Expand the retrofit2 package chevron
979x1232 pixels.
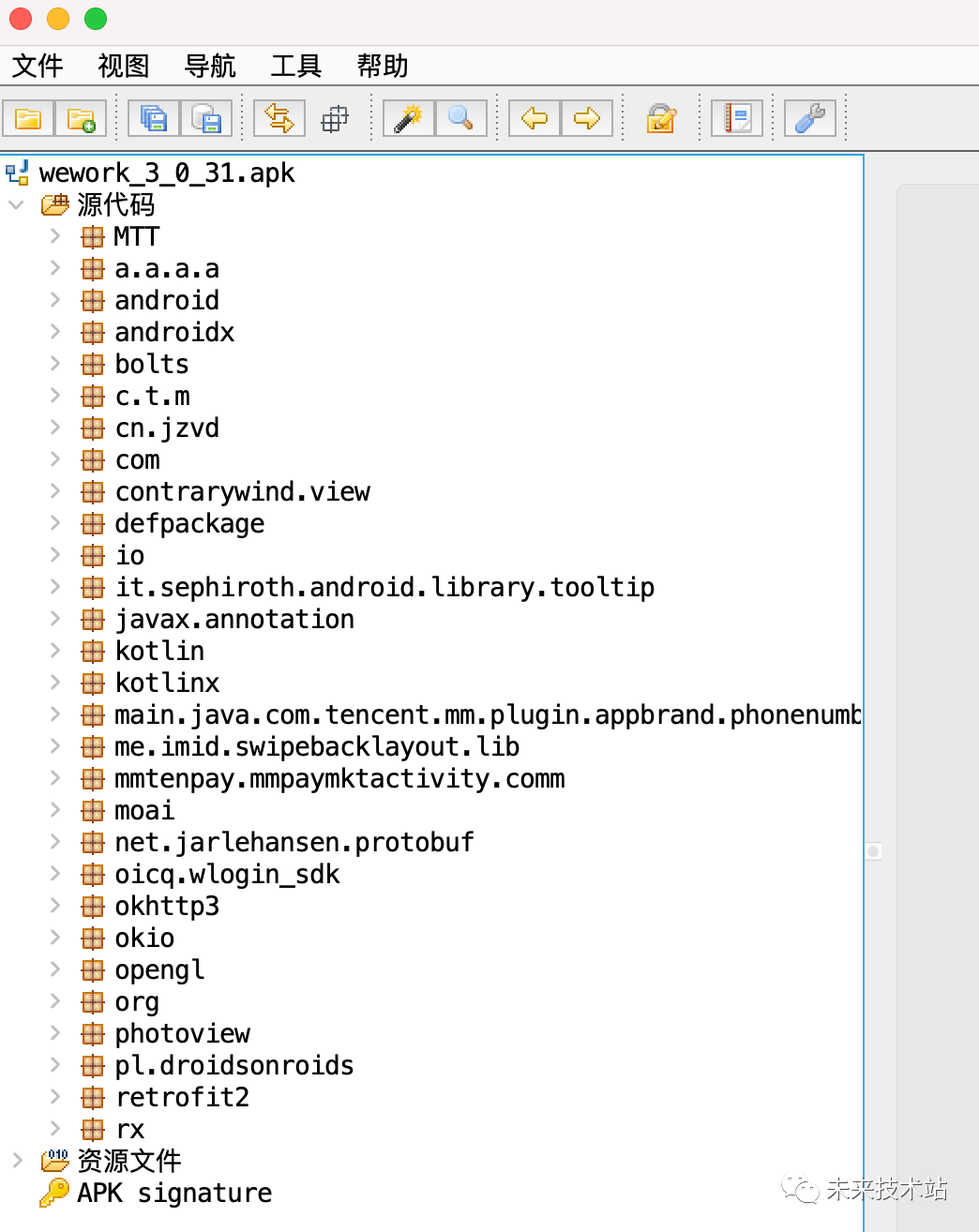tap(55, 1097)
